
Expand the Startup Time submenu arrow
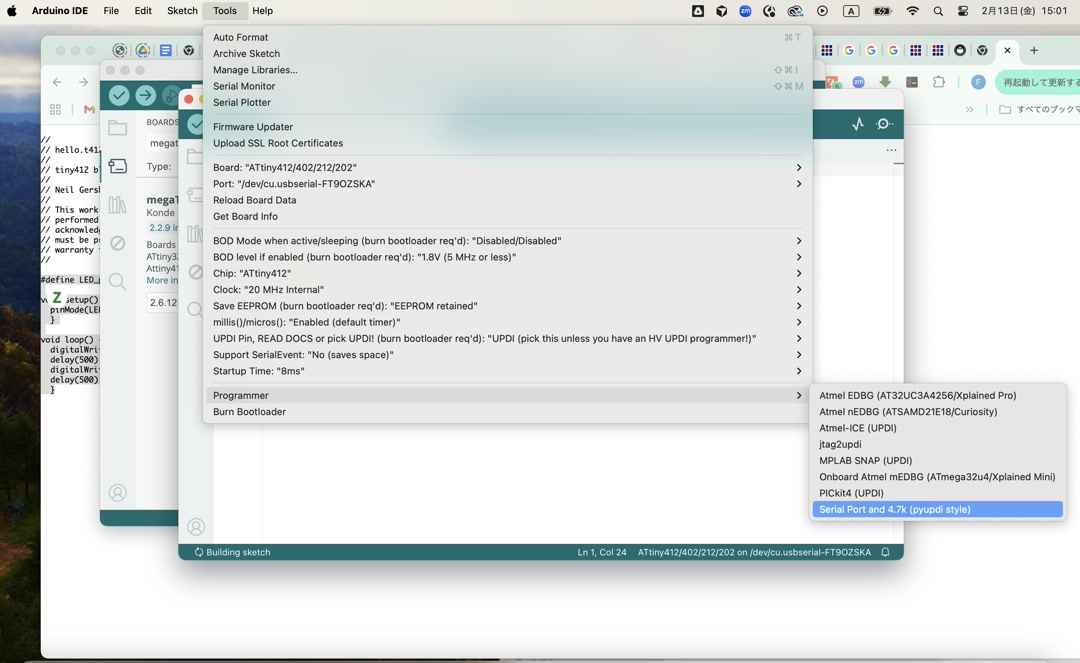799,371
